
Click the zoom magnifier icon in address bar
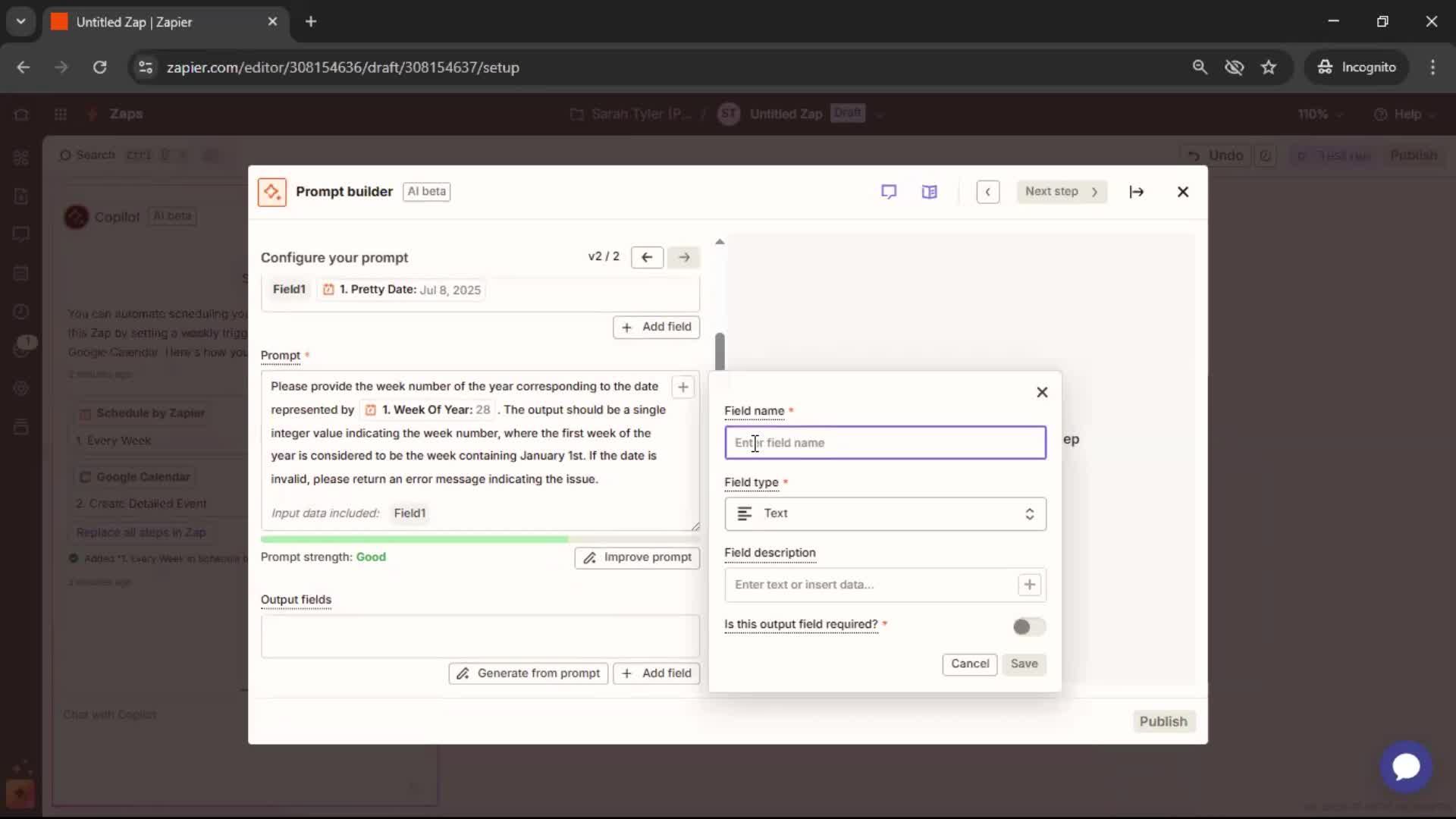click(1200, 67)
